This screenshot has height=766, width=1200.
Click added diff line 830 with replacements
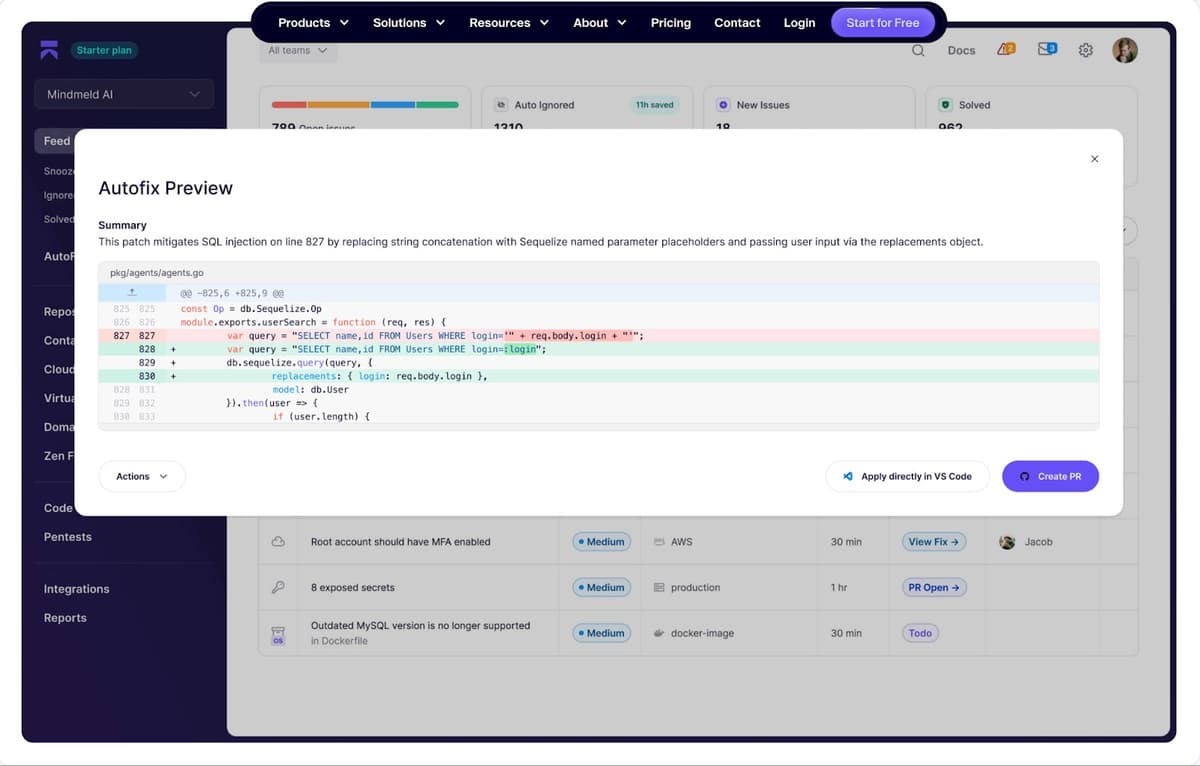tap(598, 376)
